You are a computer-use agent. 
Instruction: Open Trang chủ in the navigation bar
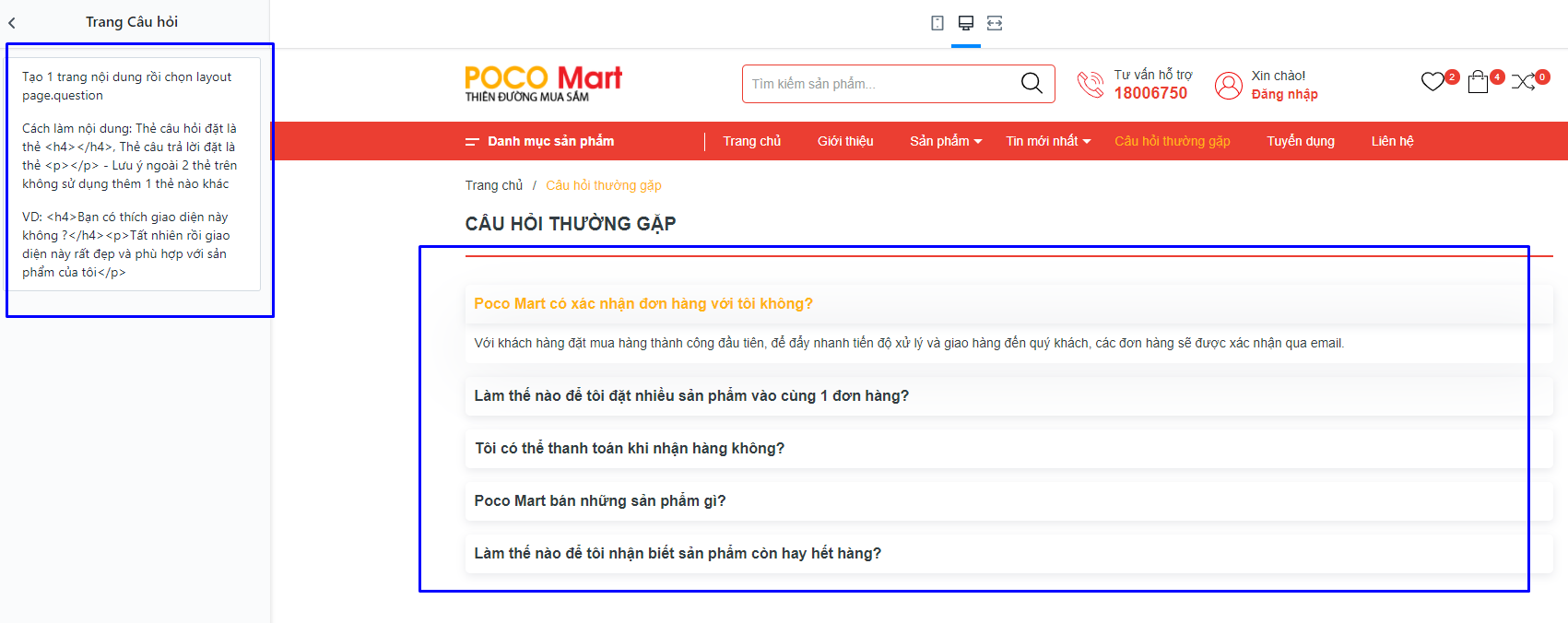(x=751, y=141)
